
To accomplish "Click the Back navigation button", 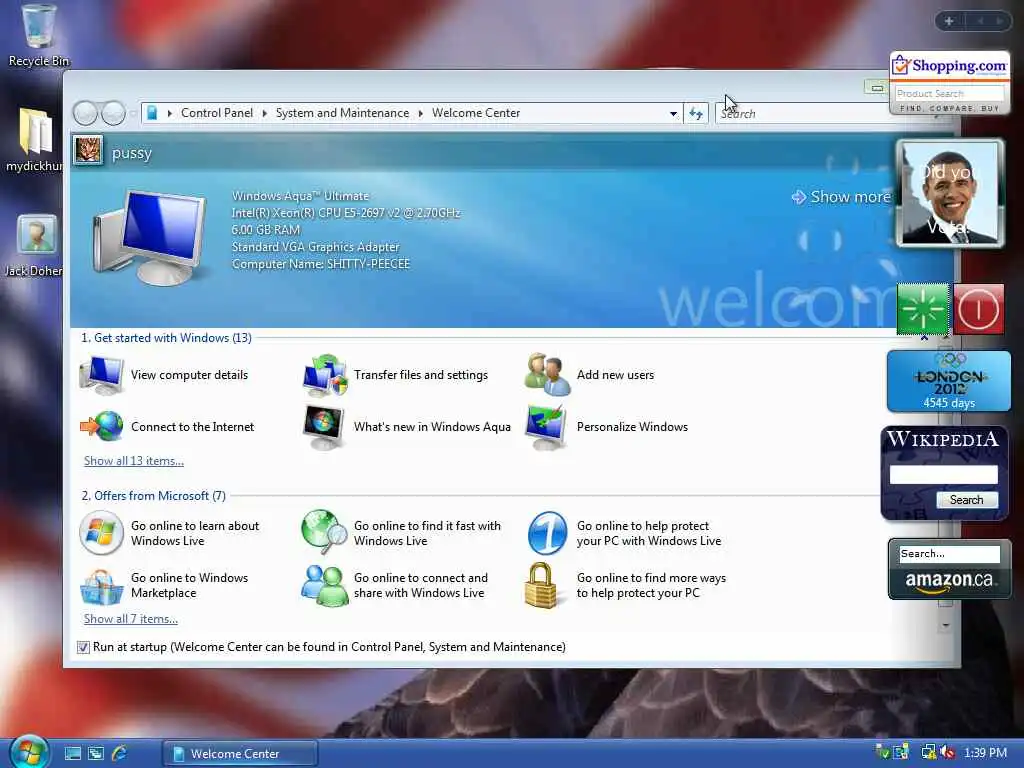I will coord(85,114).
